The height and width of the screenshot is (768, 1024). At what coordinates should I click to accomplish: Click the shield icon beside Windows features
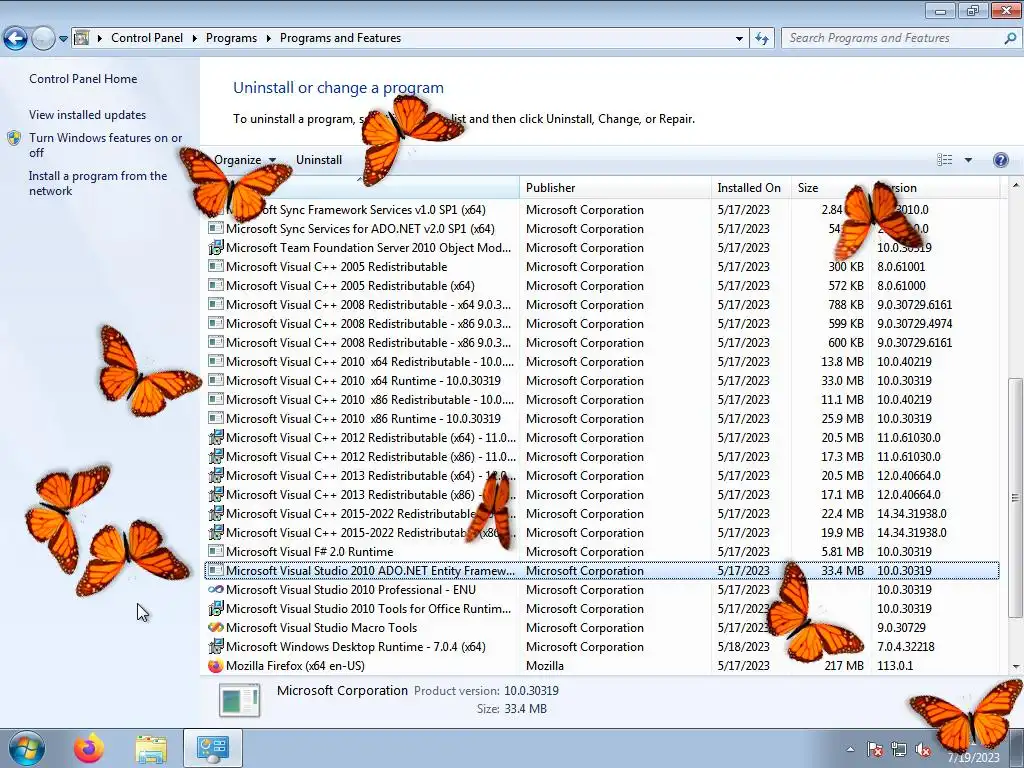[x=14, y=138]
